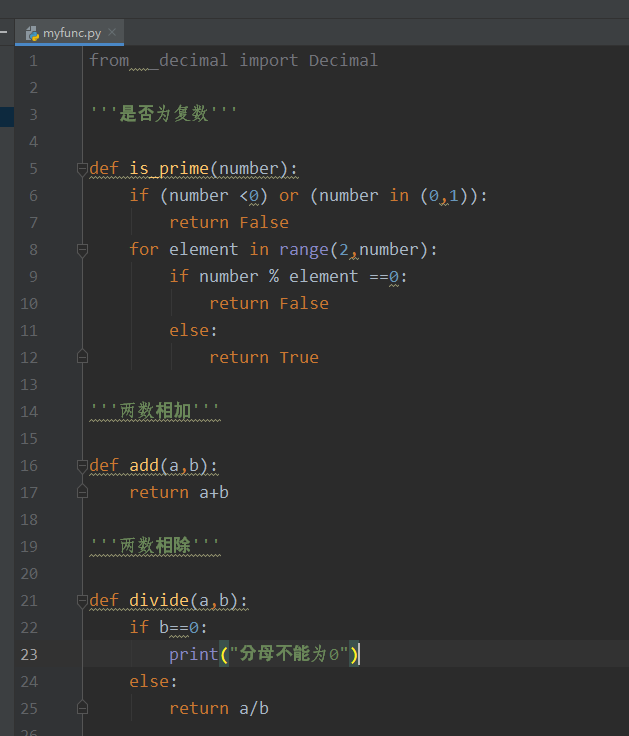Click 'range' call on line 8
The image size is (629, 736).
(304, 250)
